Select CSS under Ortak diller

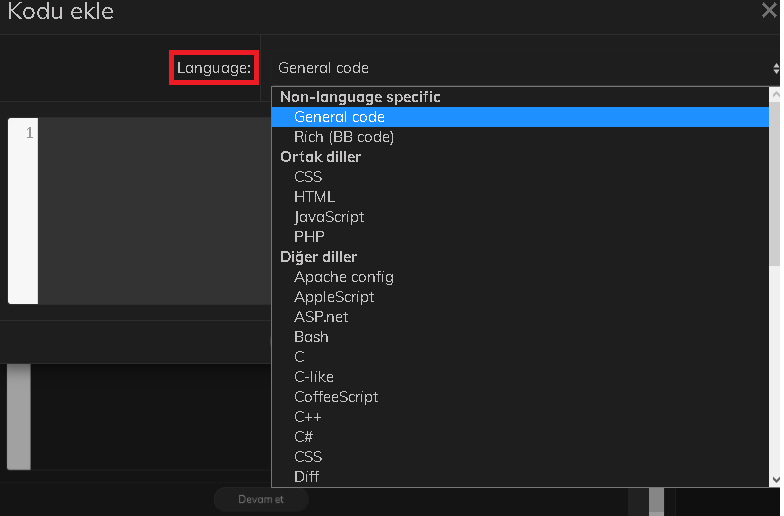point(308,177)
